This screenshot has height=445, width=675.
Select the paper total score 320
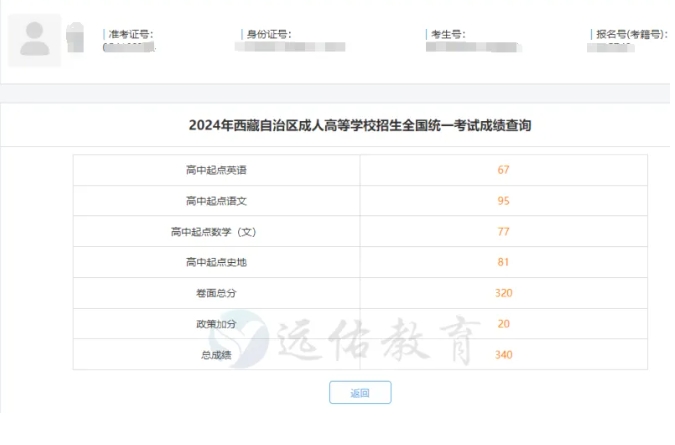tap(504, 293)
